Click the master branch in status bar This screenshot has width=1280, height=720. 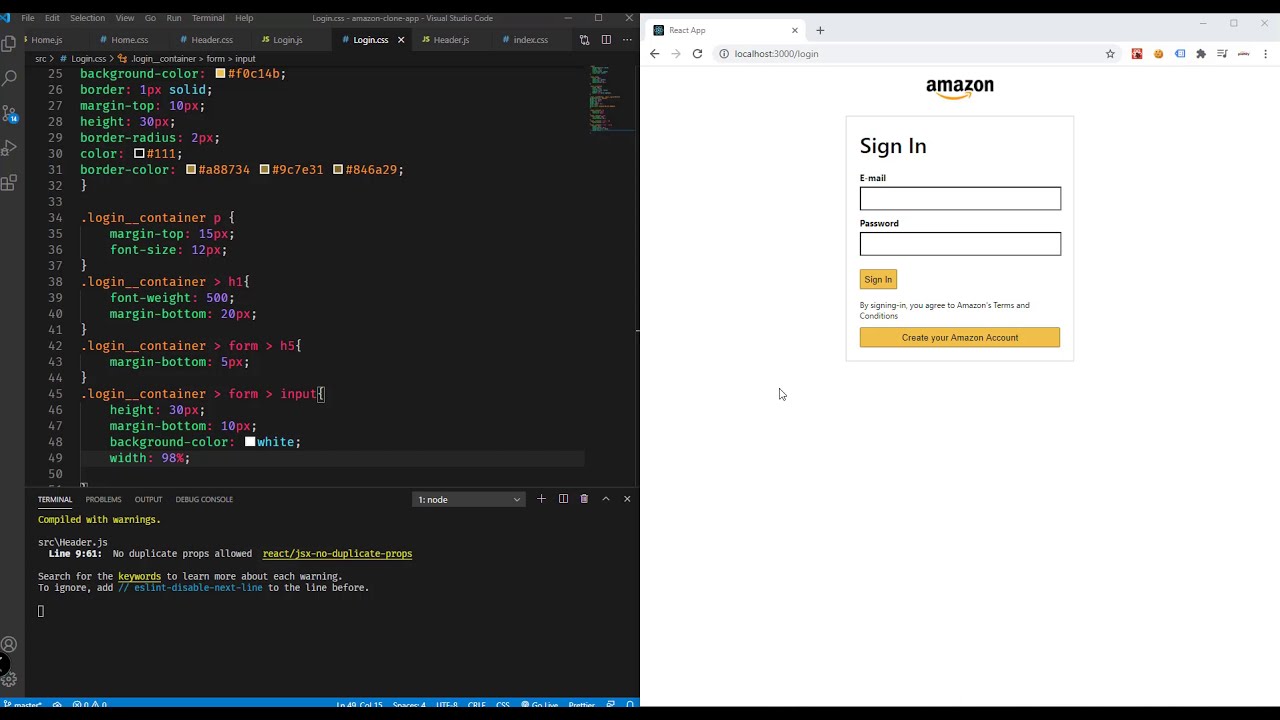tap(22, 705)
